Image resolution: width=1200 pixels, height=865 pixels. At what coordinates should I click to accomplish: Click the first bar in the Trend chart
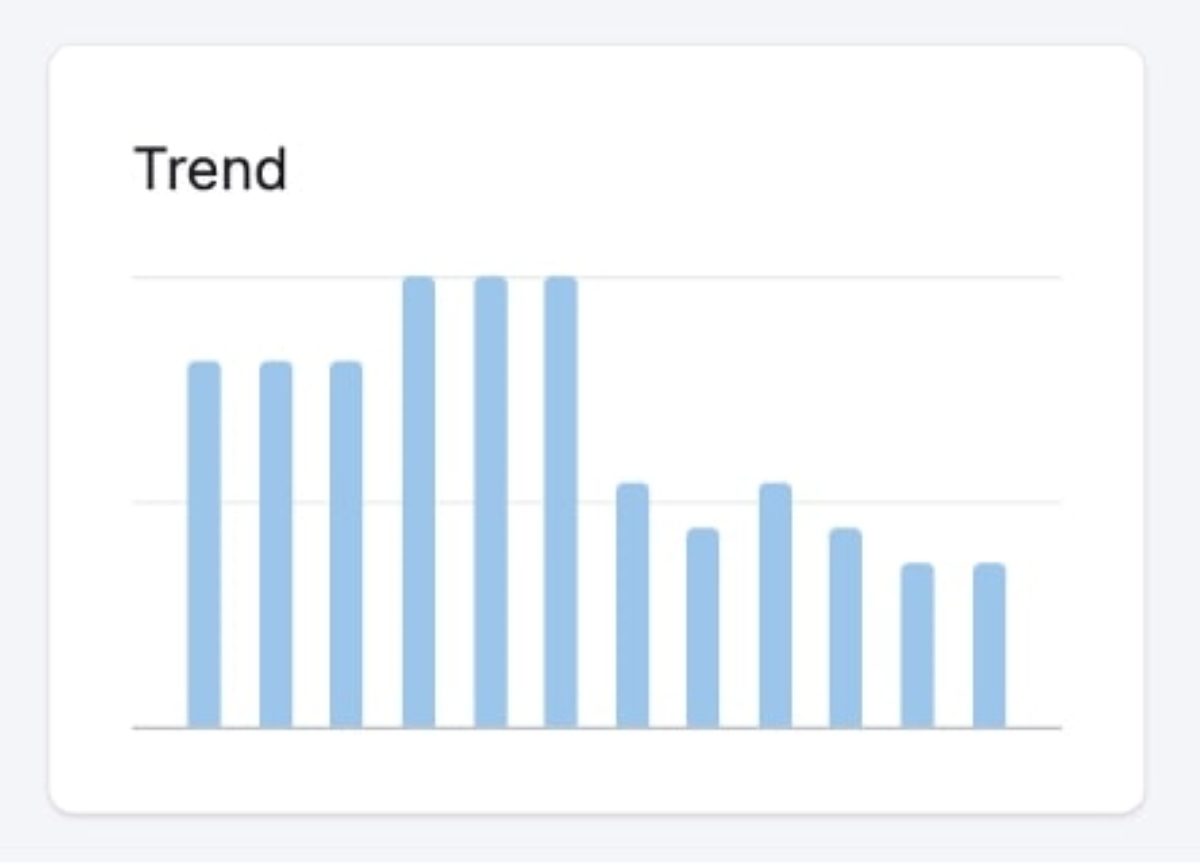point(204,545)
